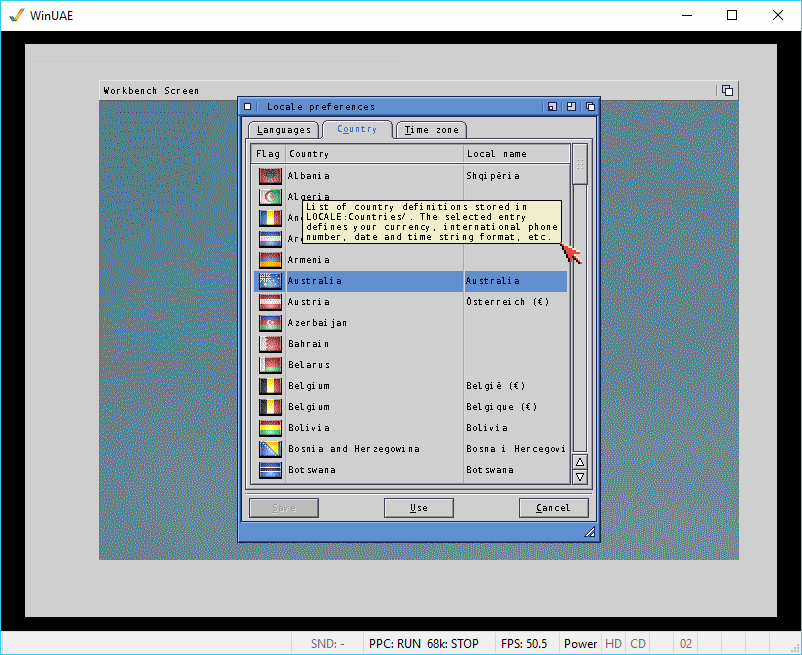The height and width of the screenshot is (655, 802).
Task: Click the Armenia flag icon
Action: tap(270, 260)
